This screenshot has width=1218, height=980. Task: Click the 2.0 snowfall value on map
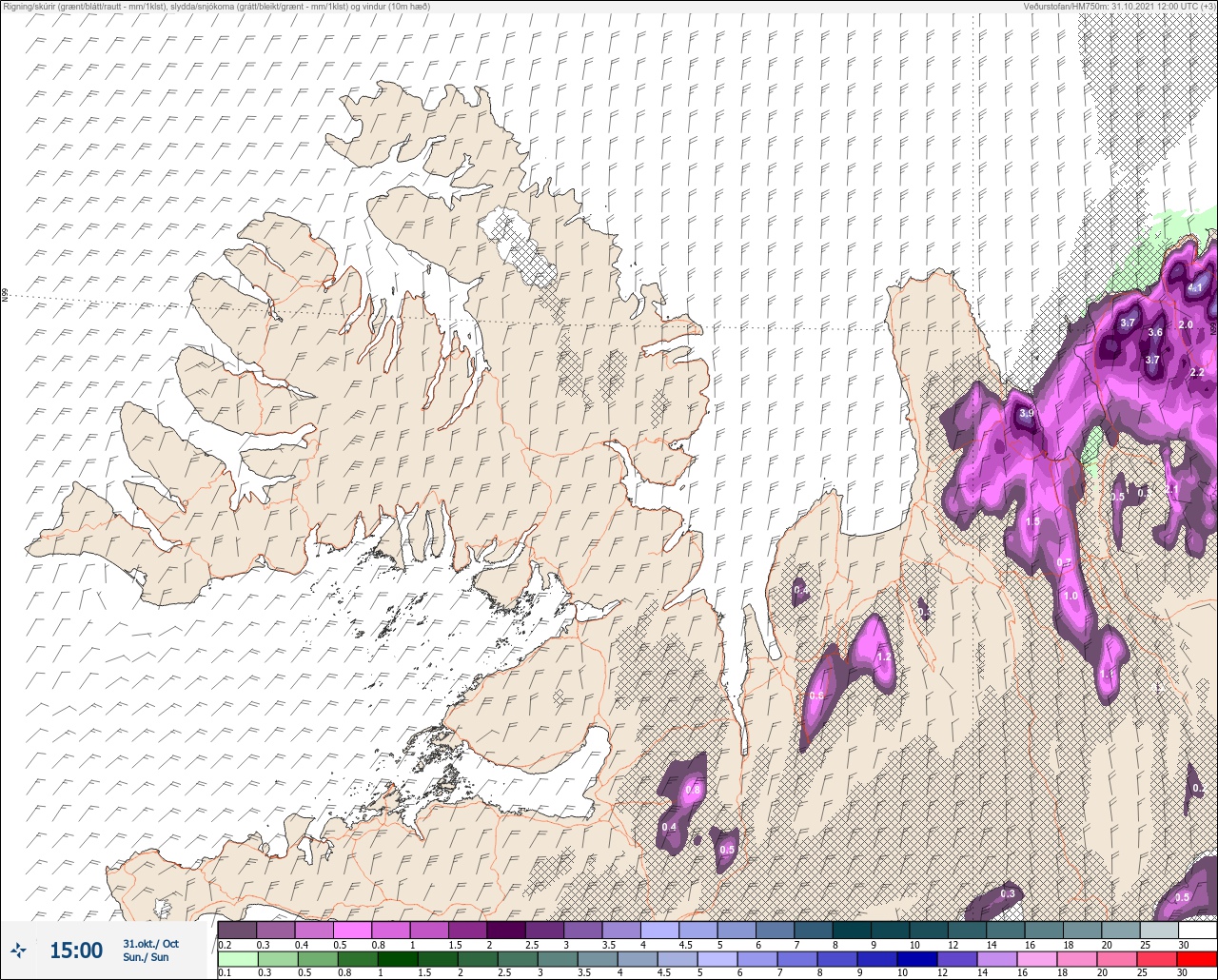pos(1186,324)
